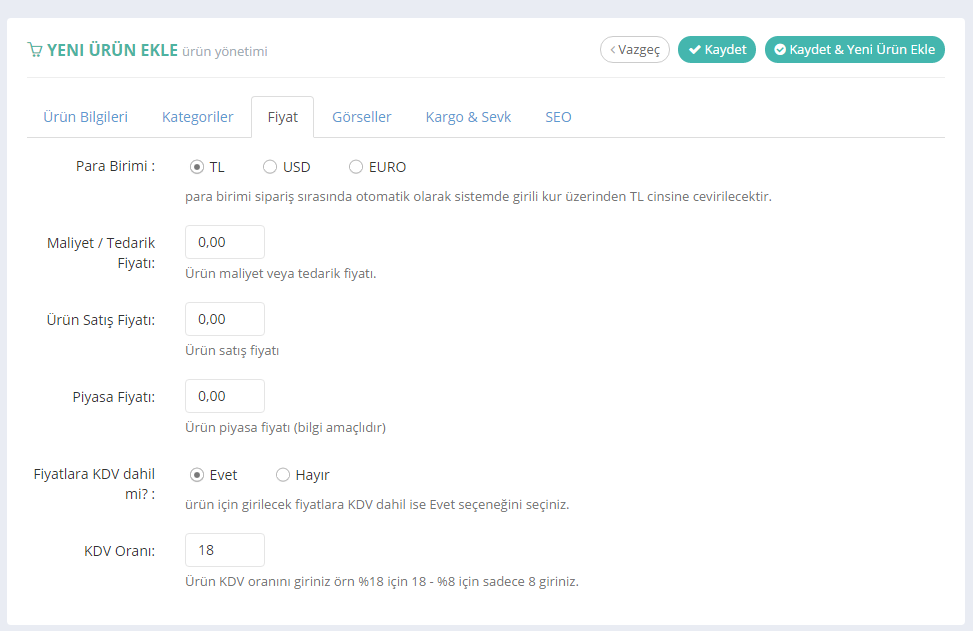
Task: Click the Maliyet / Tedarik Fiyatı input field
Action: [225, 242]
